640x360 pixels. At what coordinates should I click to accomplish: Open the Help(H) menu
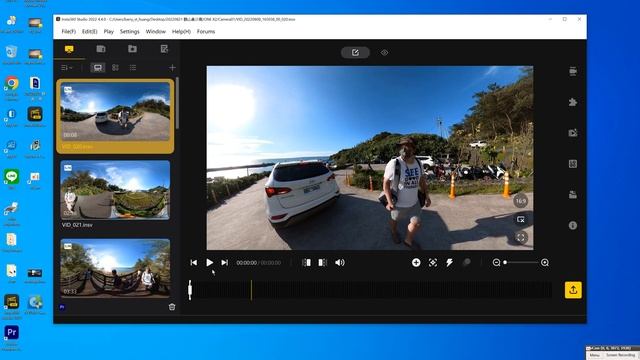tap(181, 31)
